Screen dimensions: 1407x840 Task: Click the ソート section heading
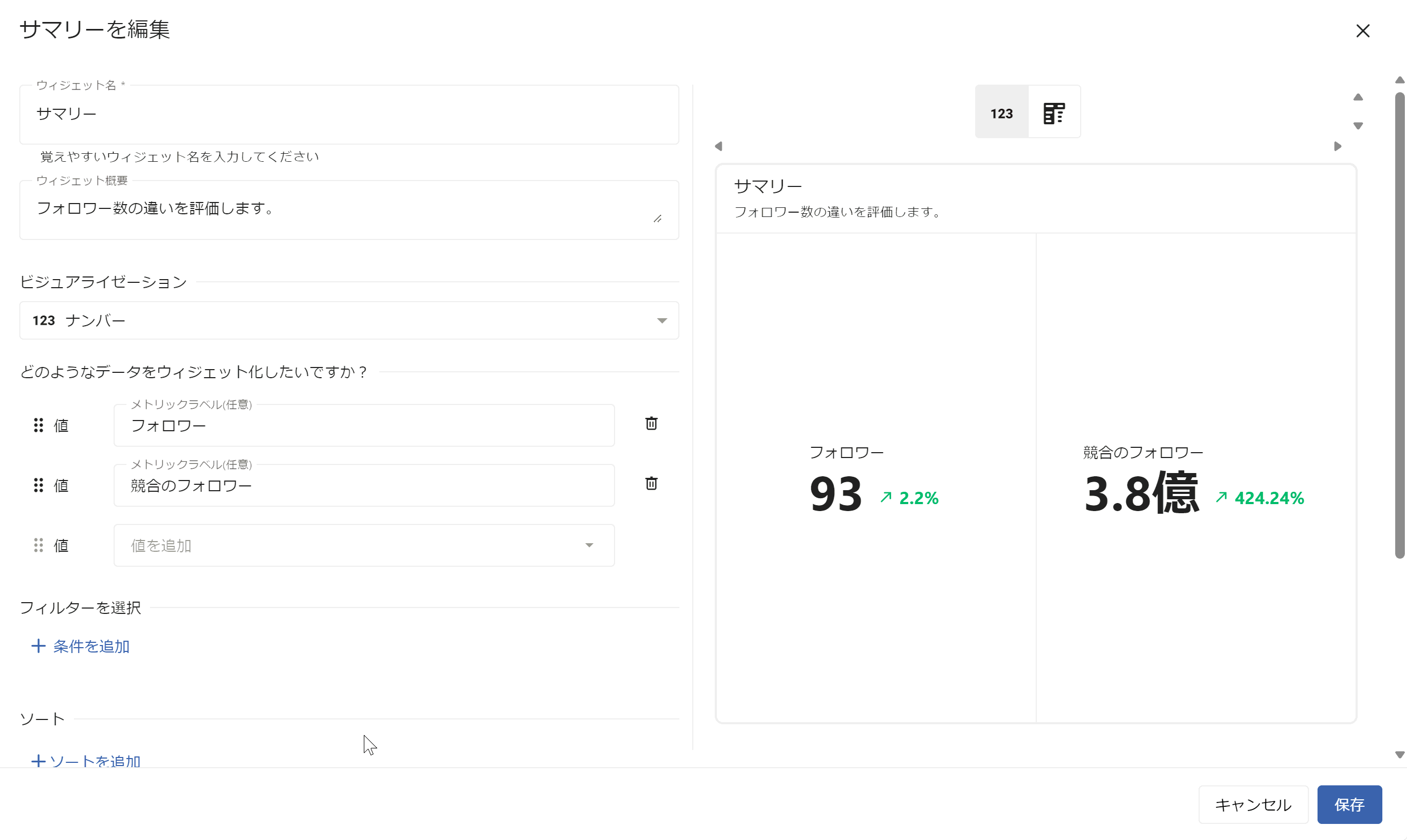tap(42, 719)
